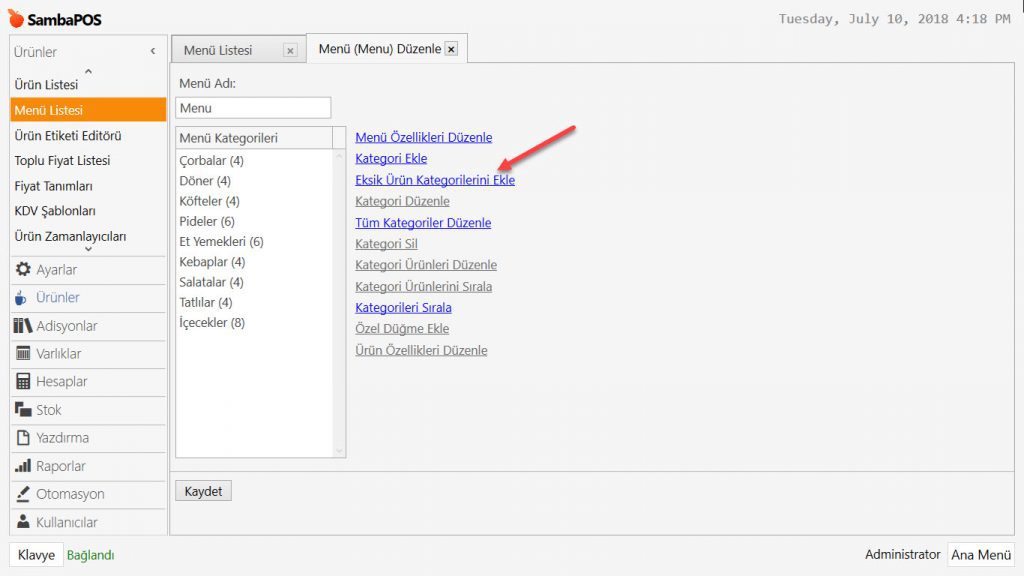Screen dimensions: 1024x576
Task: Click the Menü Adı text field
Action: click(x=253, y=108)
